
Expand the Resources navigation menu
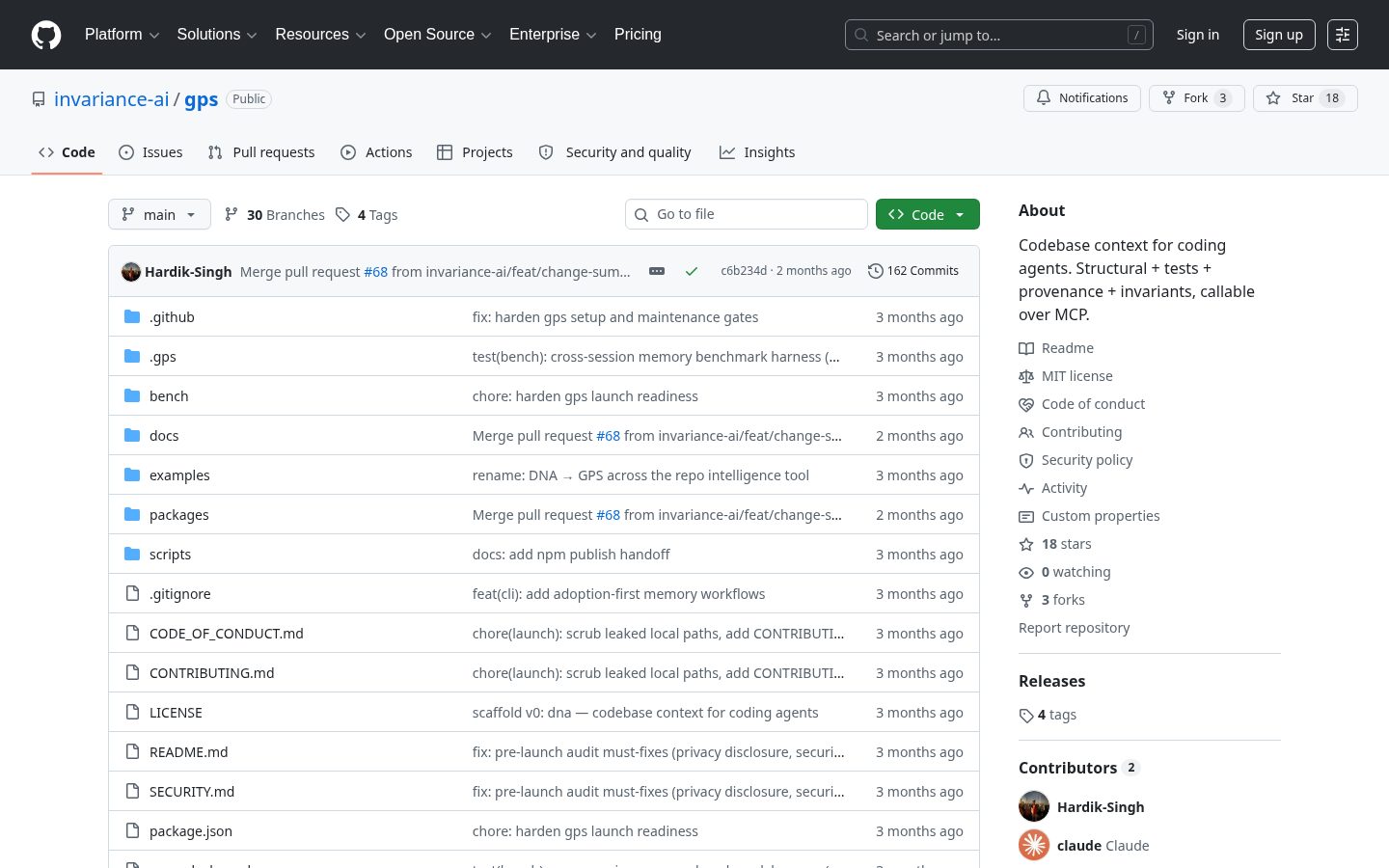point(320,35)
